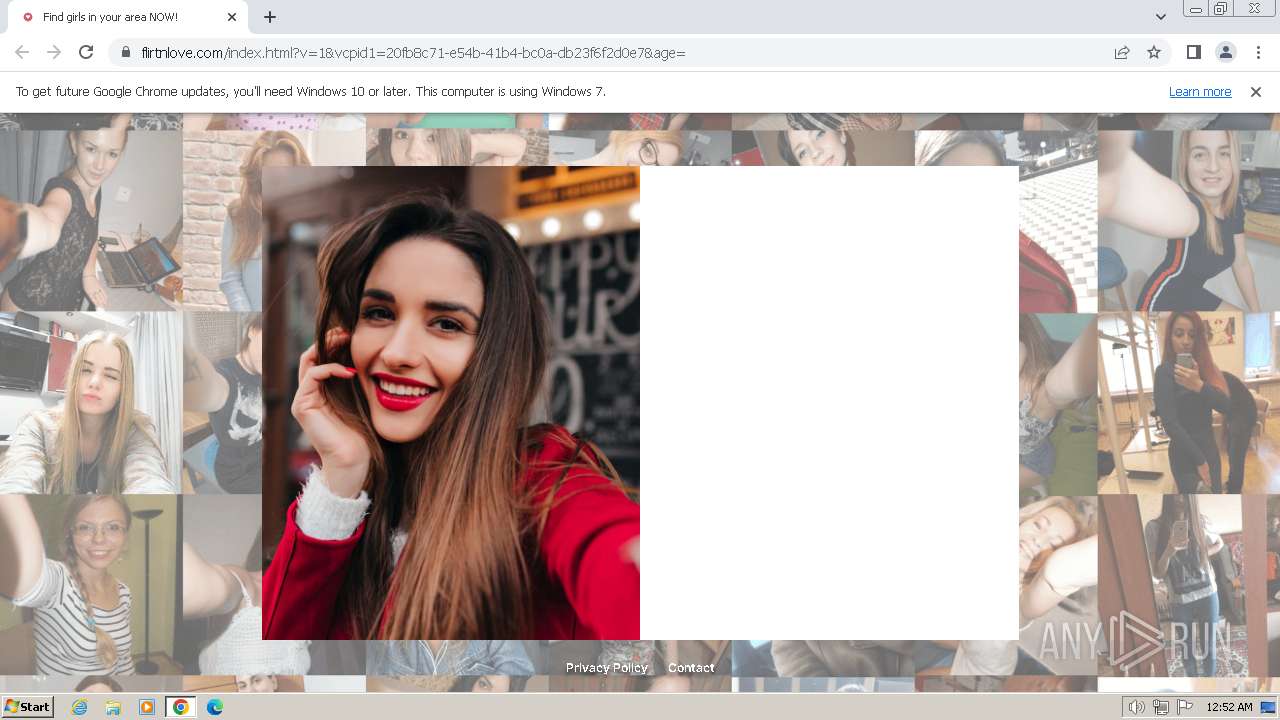Open the Chrome profile avatar menu

[1225, 52]
